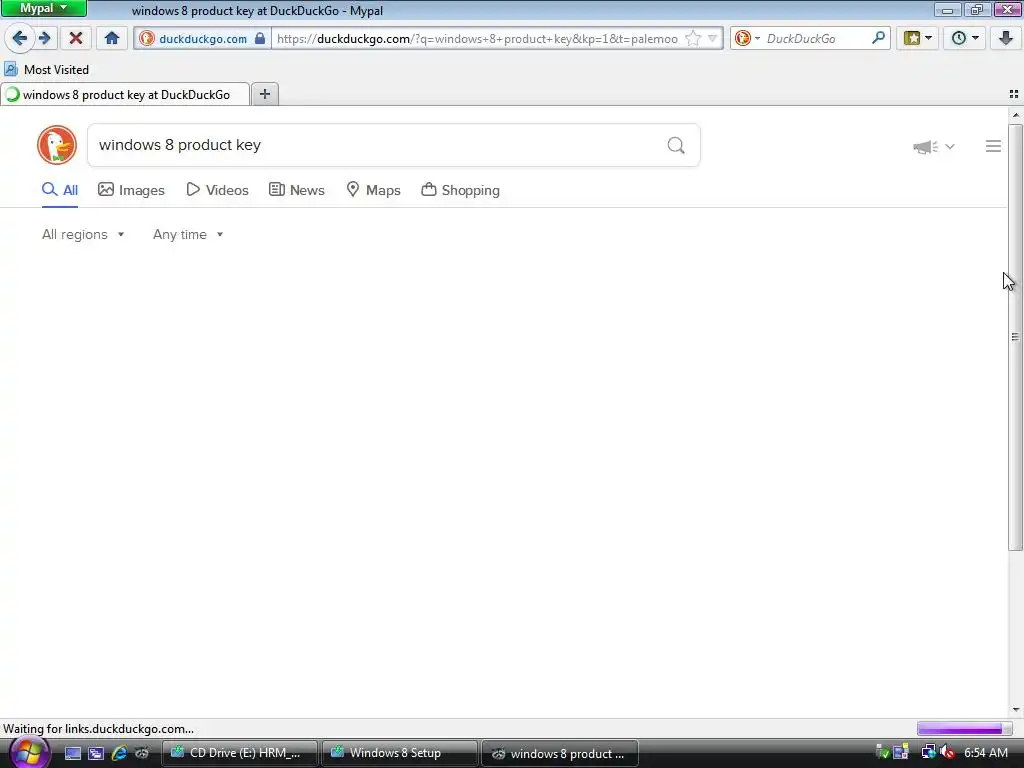Click the muted volume tray icon
Screen dimensions: 1024x768
(x=947, y=752)
